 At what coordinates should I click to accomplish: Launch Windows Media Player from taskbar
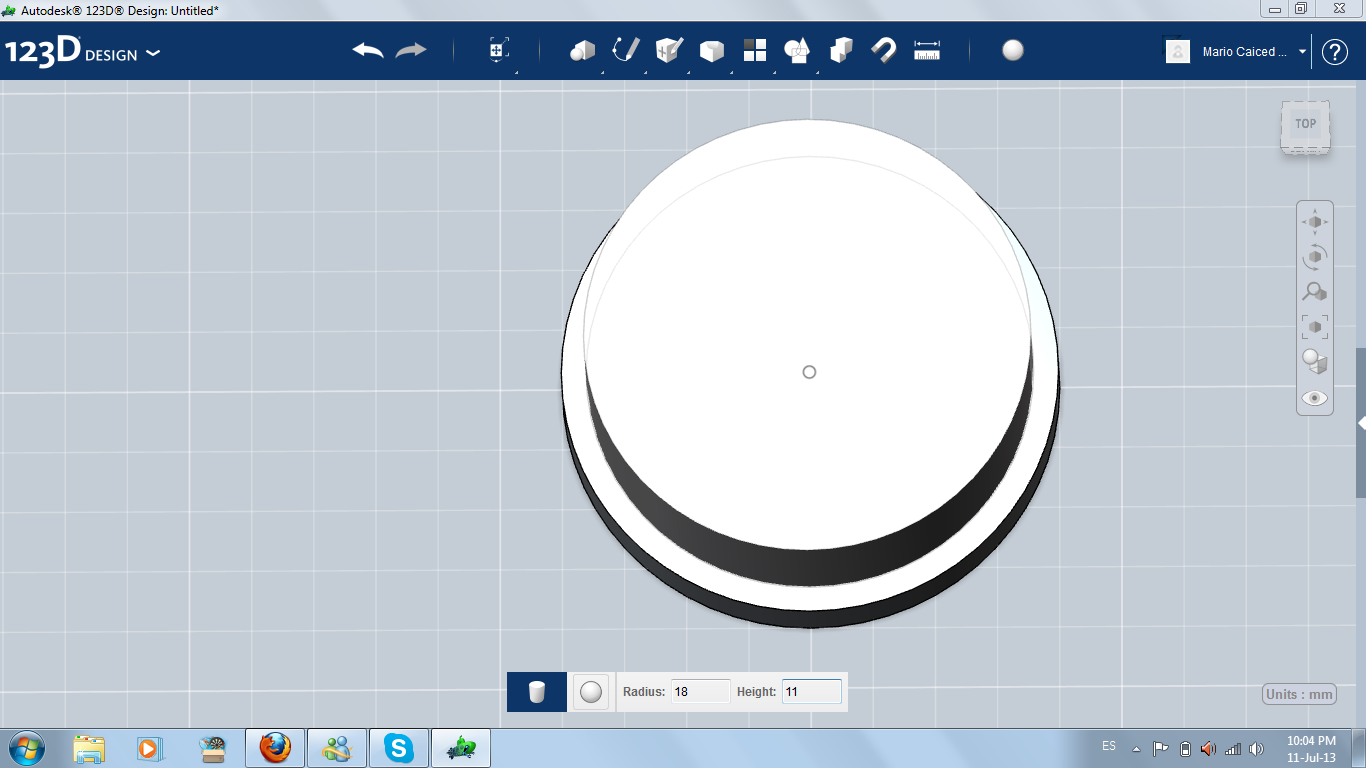click(x=150, y=748)
